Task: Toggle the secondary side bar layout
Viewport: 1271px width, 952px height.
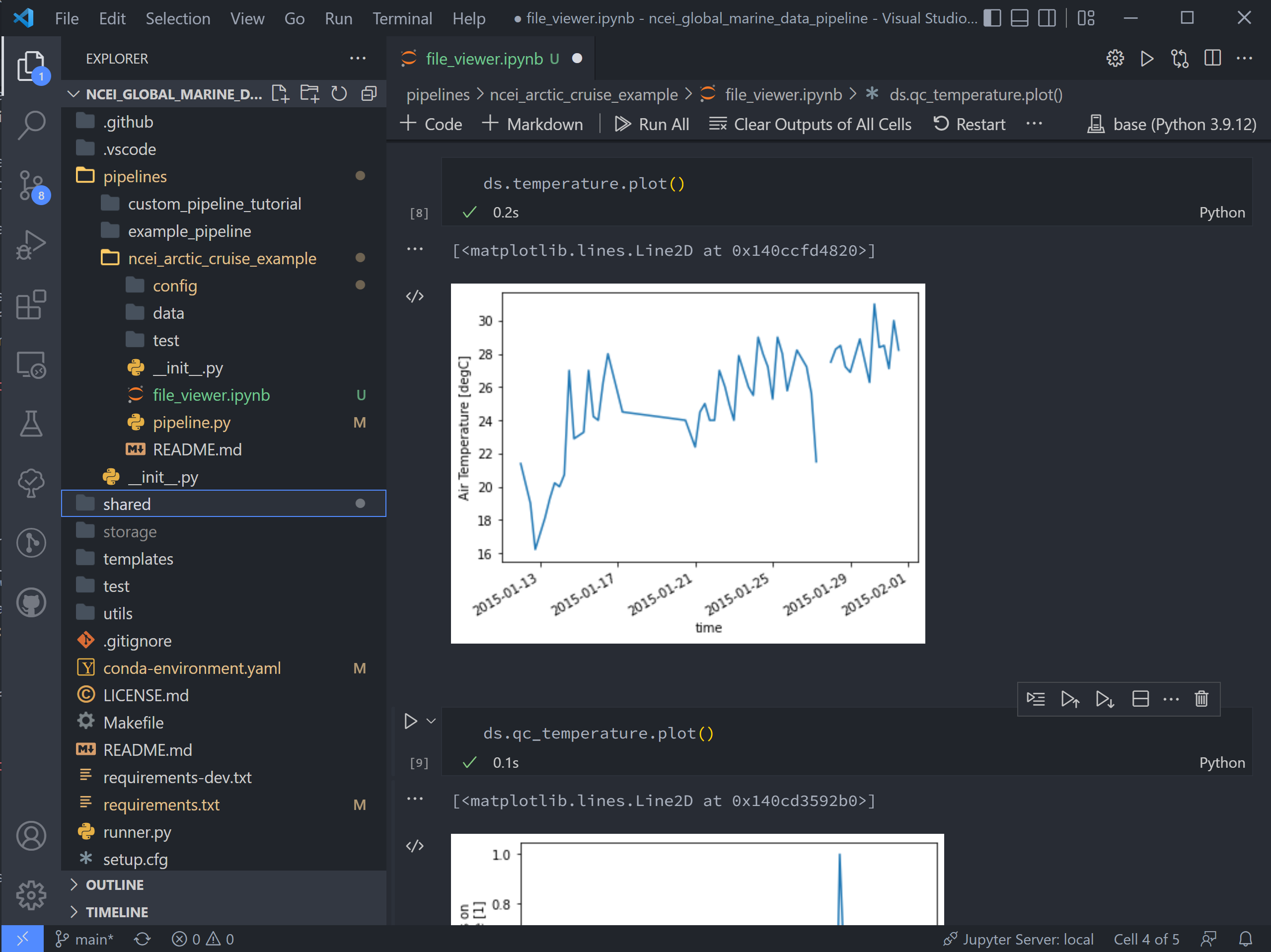Action: click(1047, 18)
